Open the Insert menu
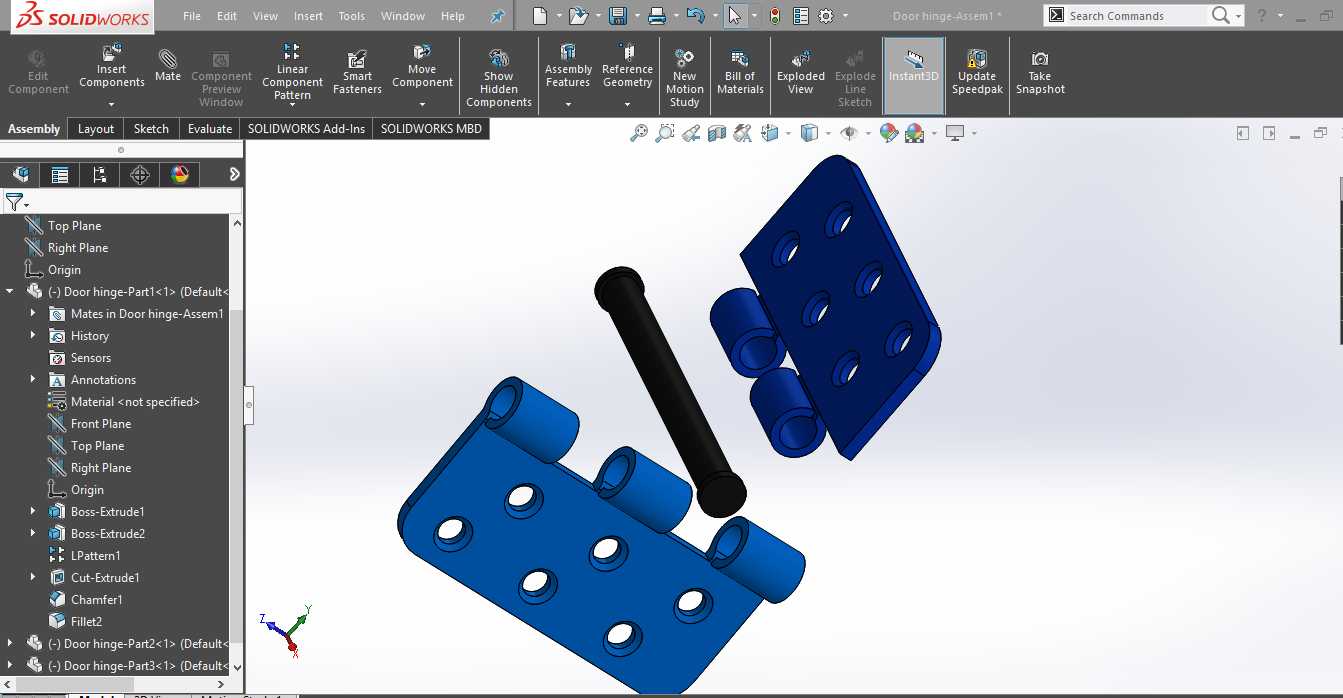The image size is (1343, 698). (x=308, y=16)
